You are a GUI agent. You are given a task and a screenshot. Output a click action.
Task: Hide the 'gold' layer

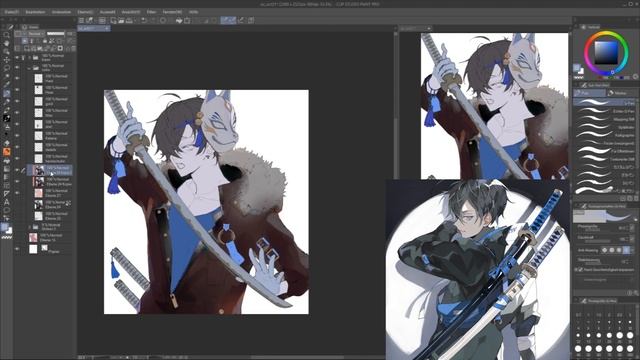(17, 101)
